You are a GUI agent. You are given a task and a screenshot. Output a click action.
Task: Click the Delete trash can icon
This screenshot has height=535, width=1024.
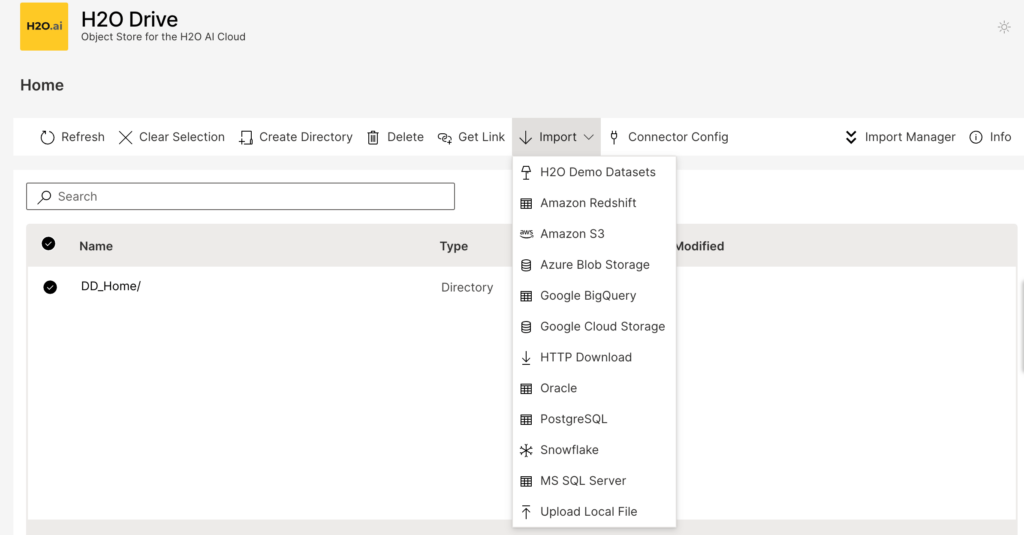coord(373,137)
